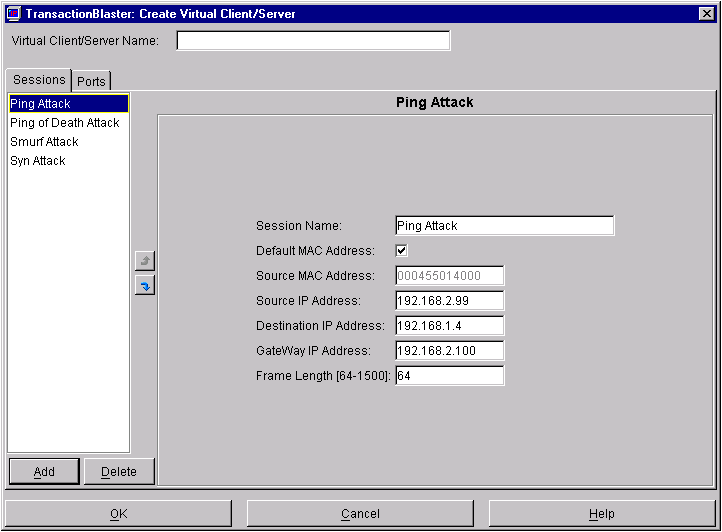Click the Frame Length [64-1500] label

(323, 376)
